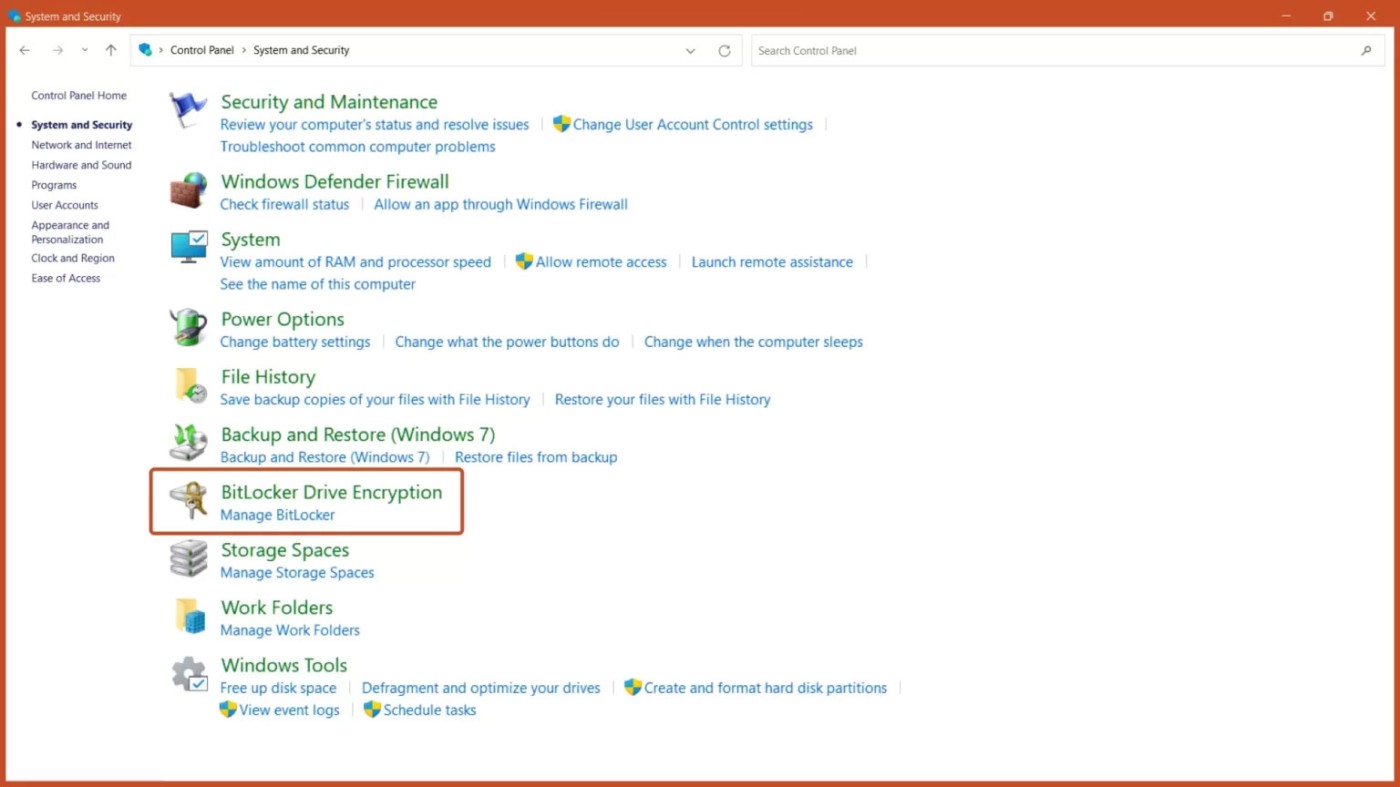Click the Backup and Restore icon
The image size is (1400, 787).
tap(188, 443)
